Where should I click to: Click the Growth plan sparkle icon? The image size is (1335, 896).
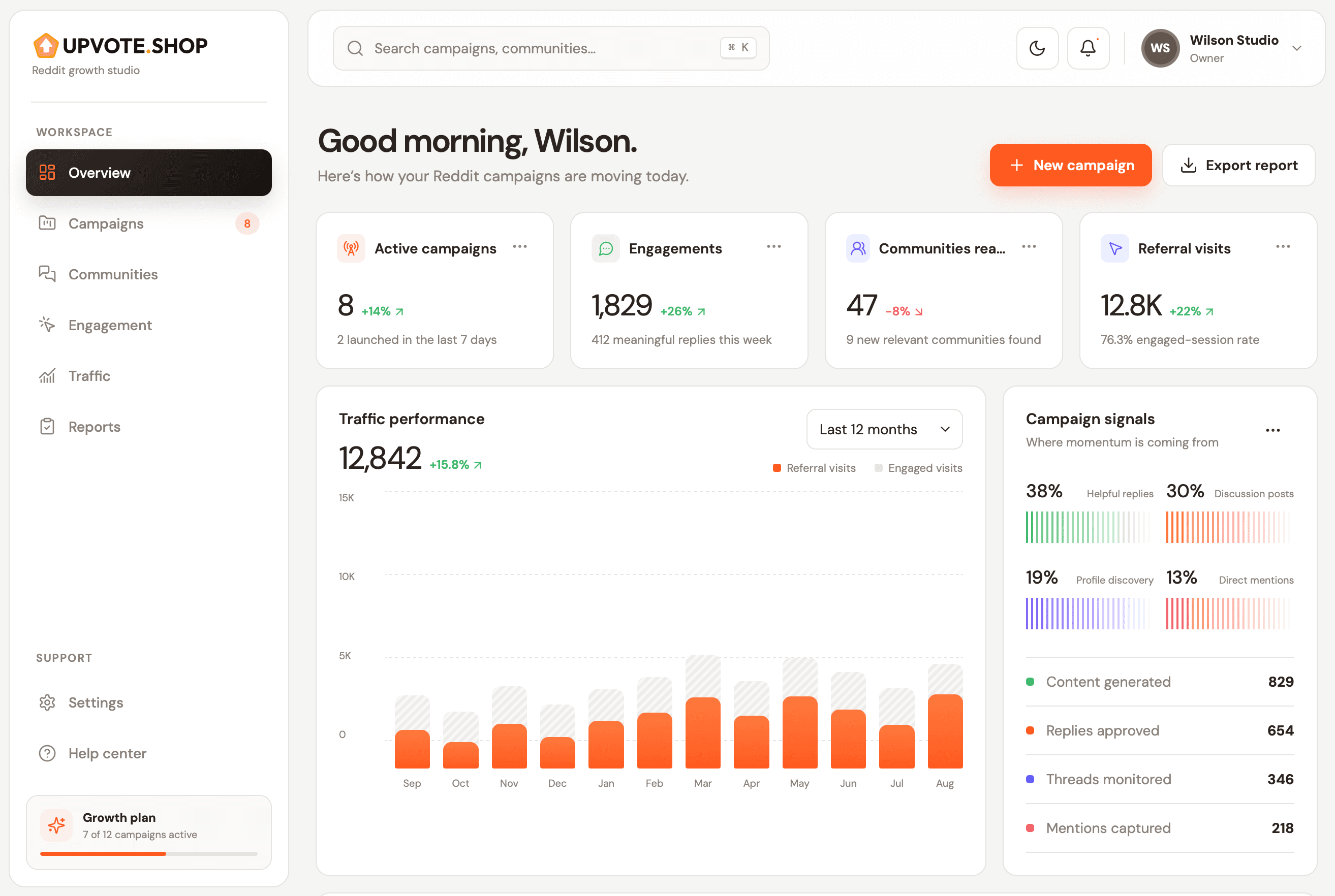[56, 825]
